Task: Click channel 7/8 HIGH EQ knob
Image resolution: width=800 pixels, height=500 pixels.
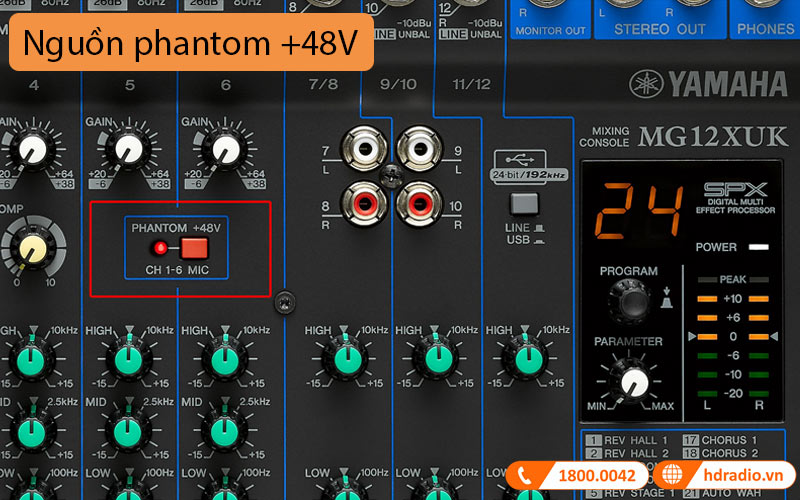Action: pyautogui.click(x=347, y=360)
